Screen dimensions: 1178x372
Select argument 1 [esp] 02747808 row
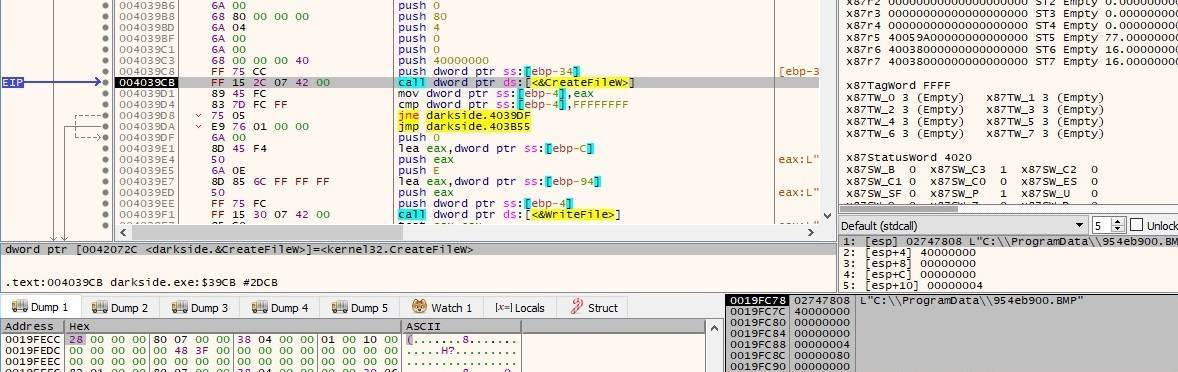[1008, 242]
